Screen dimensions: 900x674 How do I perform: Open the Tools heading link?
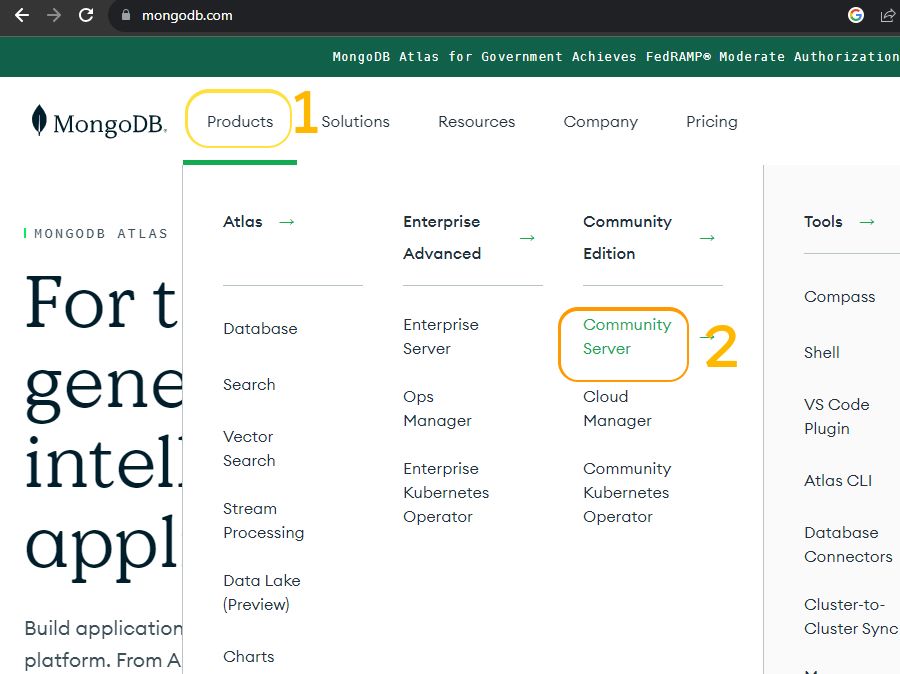pyautogui.click(x=823, y=222)
